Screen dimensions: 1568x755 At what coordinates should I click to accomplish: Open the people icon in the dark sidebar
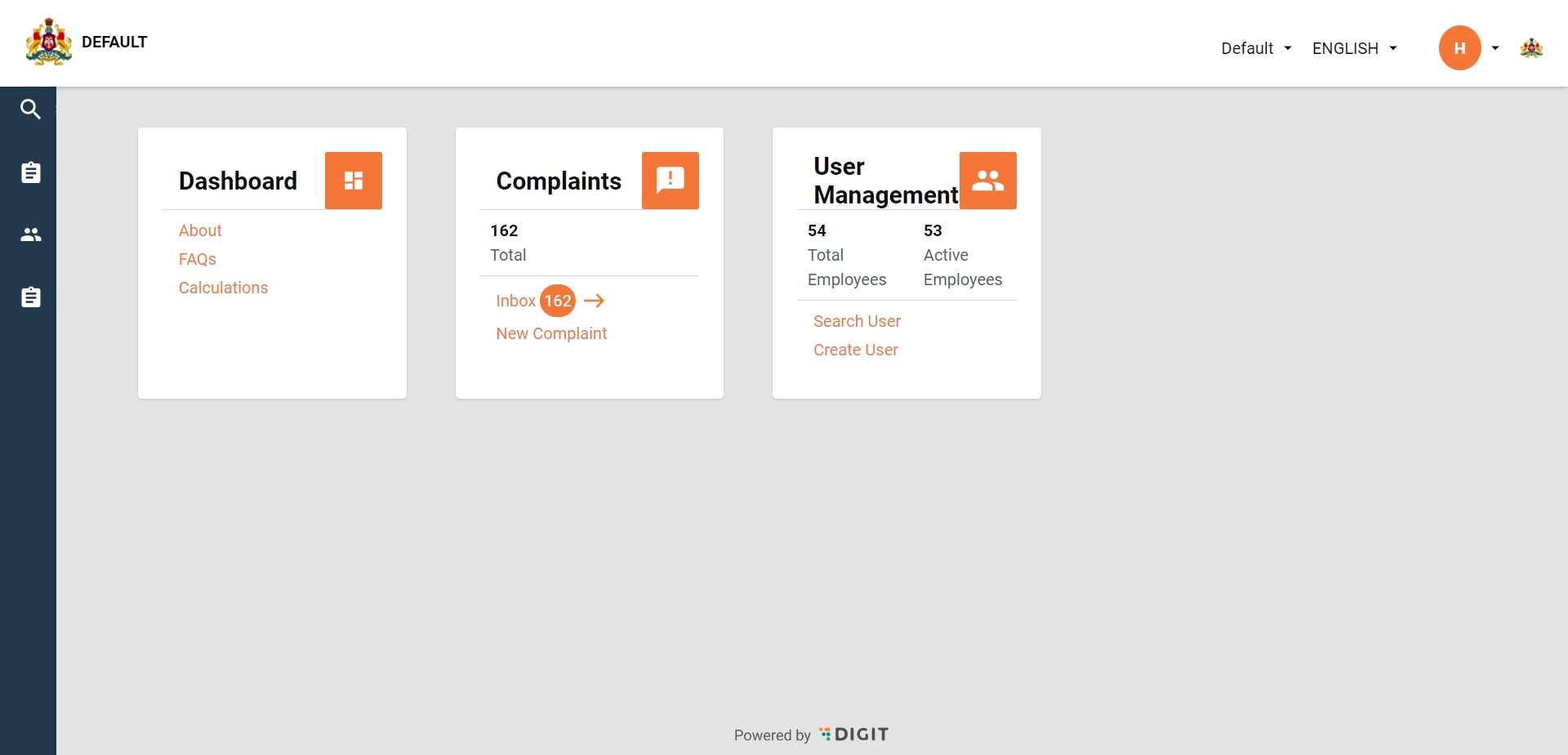coord(30,235)
